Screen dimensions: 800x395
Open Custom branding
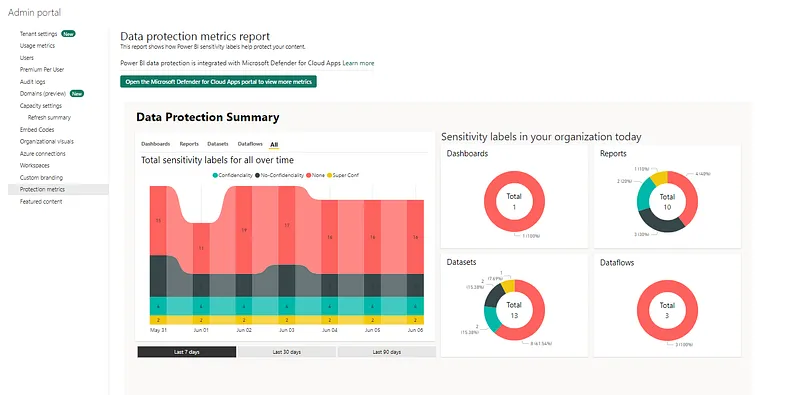(41, 178)
